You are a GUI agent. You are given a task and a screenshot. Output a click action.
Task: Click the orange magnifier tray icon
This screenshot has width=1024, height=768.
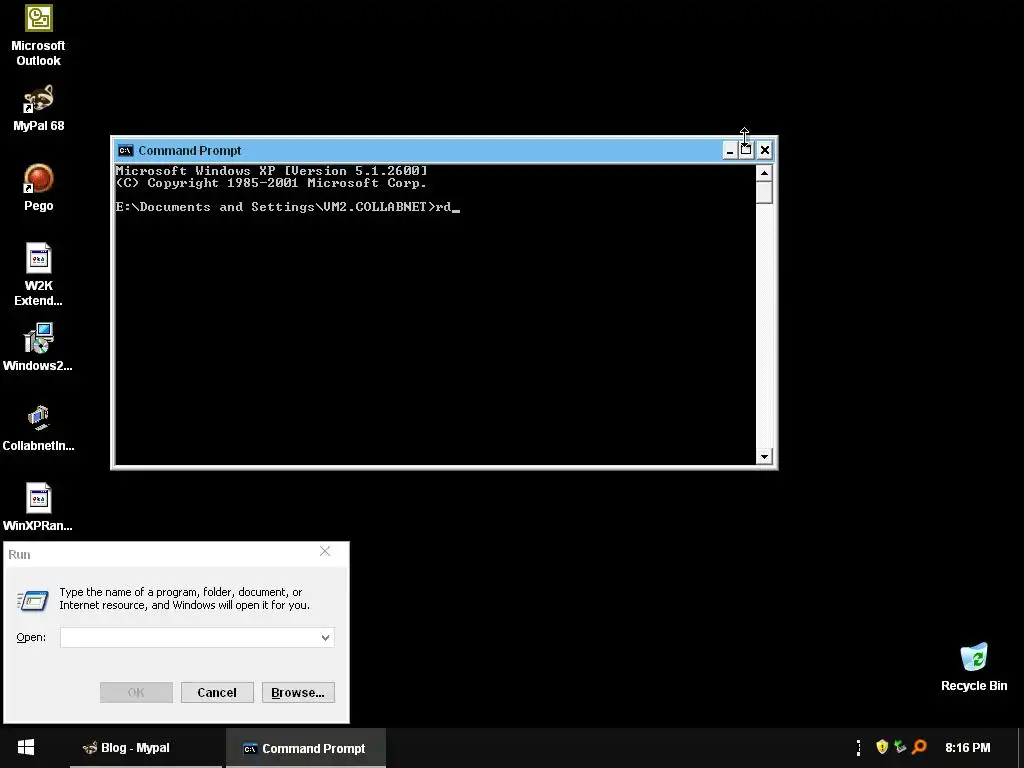[919, 746]
